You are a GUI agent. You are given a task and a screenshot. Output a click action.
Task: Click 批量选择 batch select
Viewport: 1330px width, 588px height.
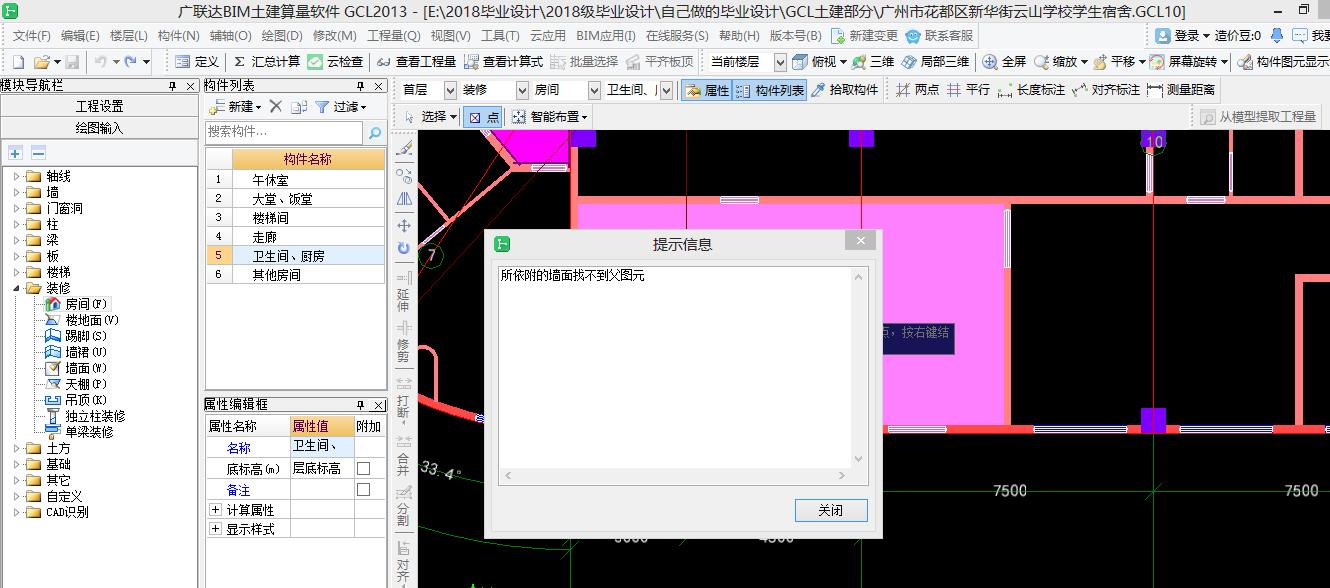coord(583,62)
